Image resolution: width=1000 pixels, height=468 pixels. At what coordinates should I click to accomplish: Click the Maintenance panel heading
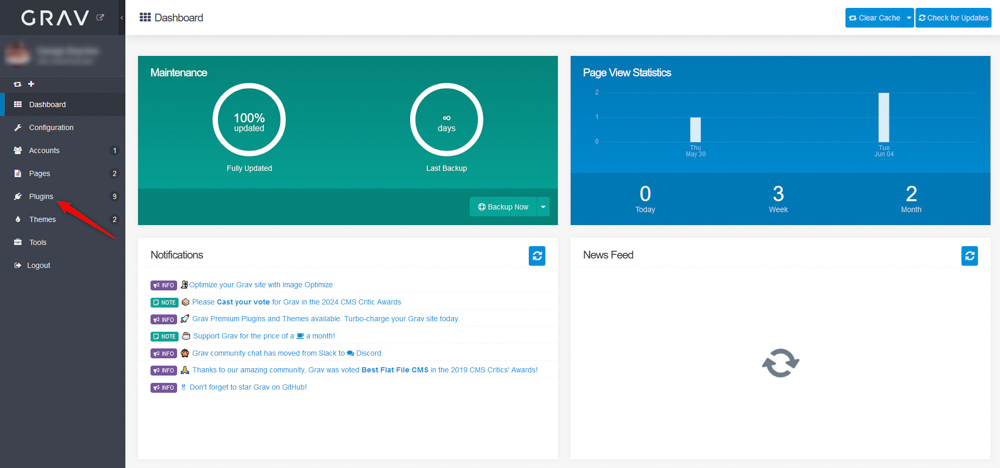179,73
